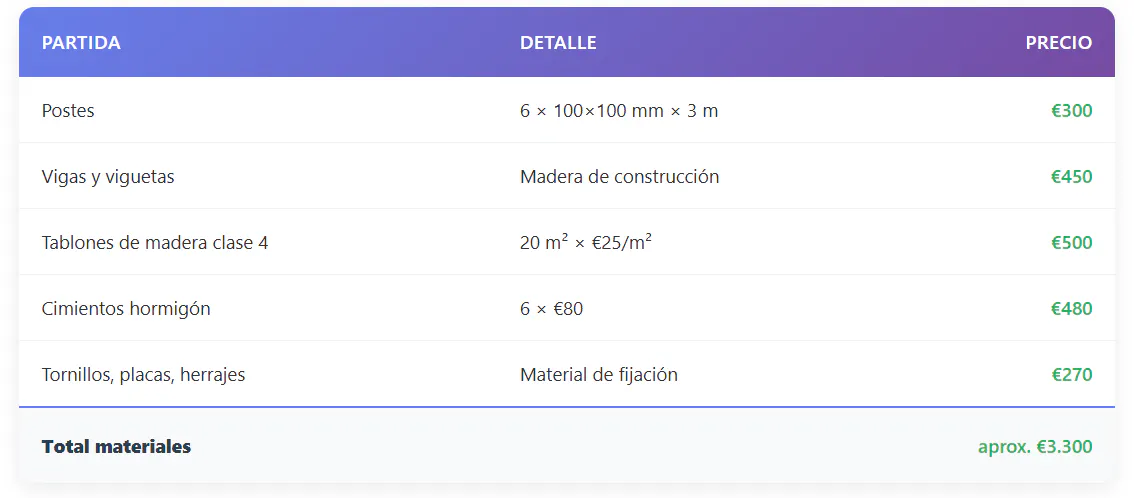Click the aprox. €3.300 total amount
Image resolution: width=1134 pixels, height=498 pixels.
1034,447
